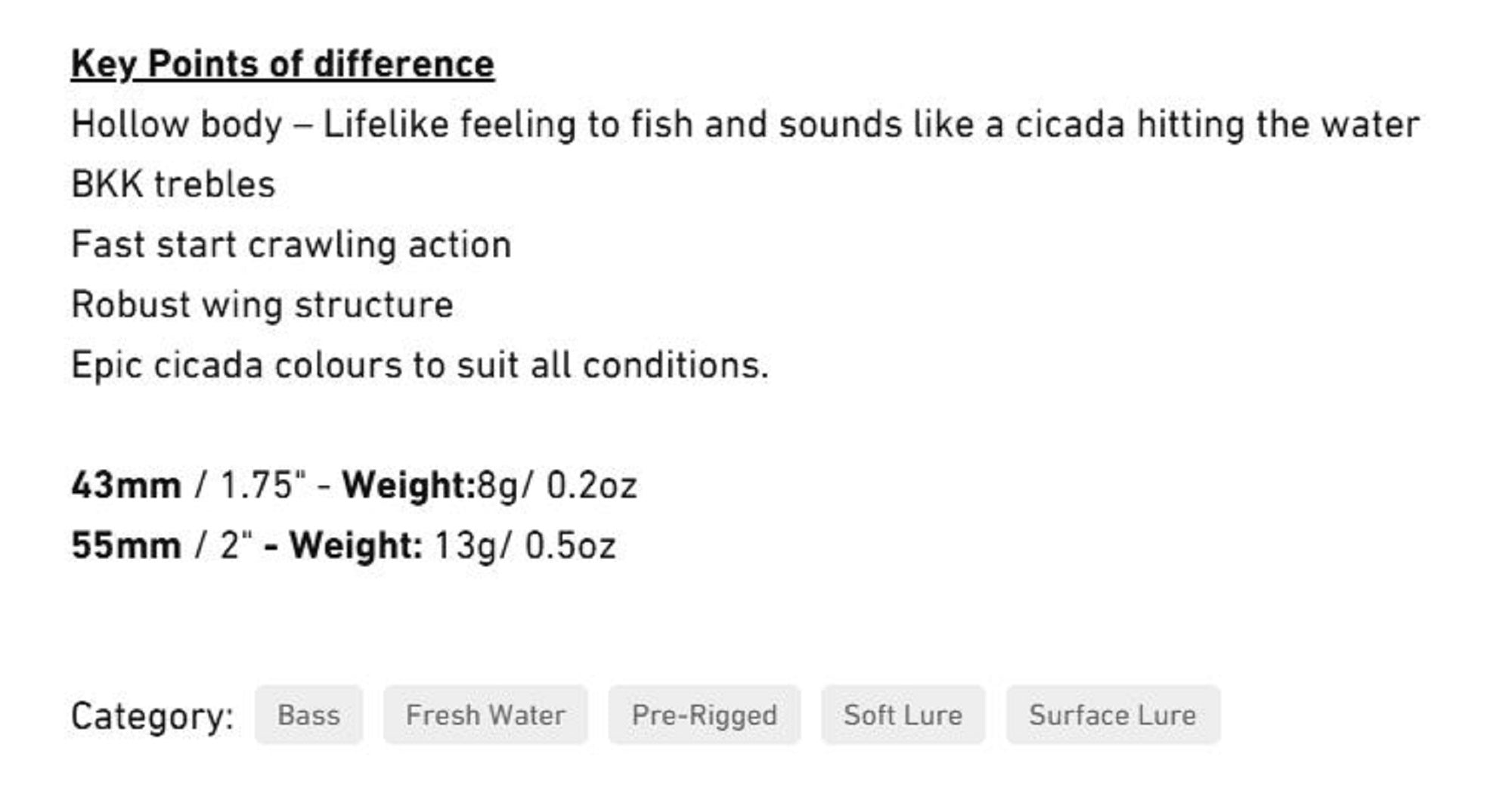Click the Bass category tag

(308, 715)
